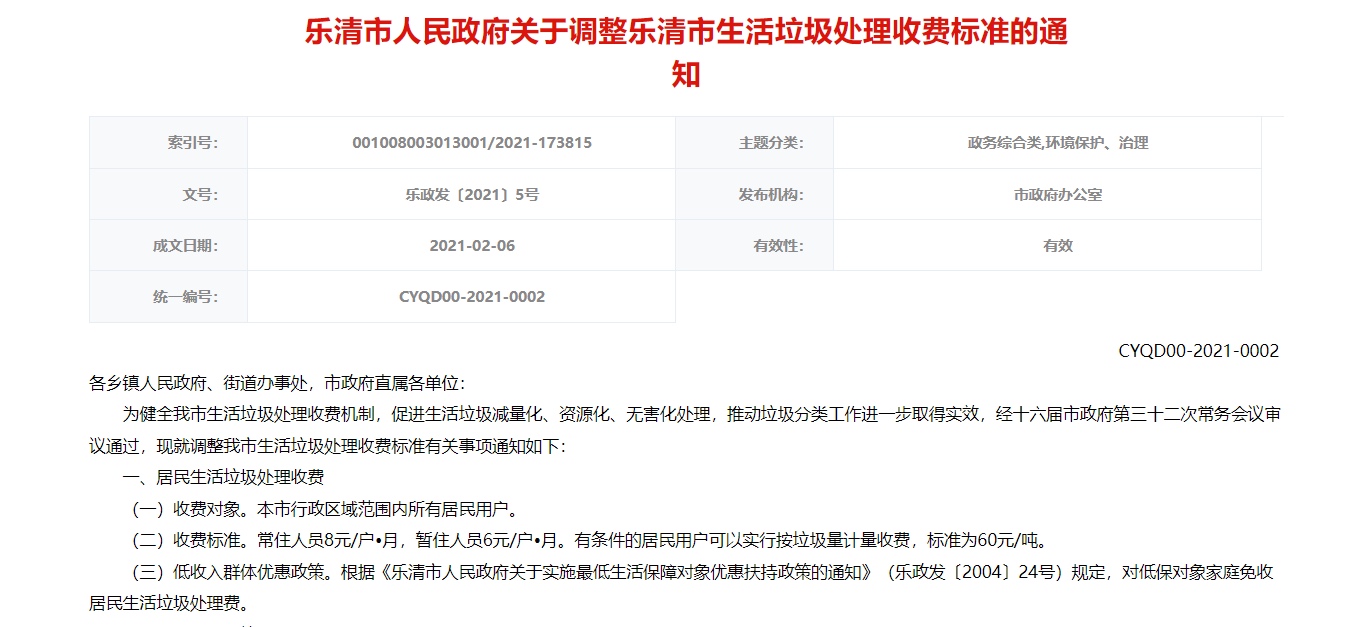Select the date 2021-02-06

pyautogui.click(x=472, y=246)
